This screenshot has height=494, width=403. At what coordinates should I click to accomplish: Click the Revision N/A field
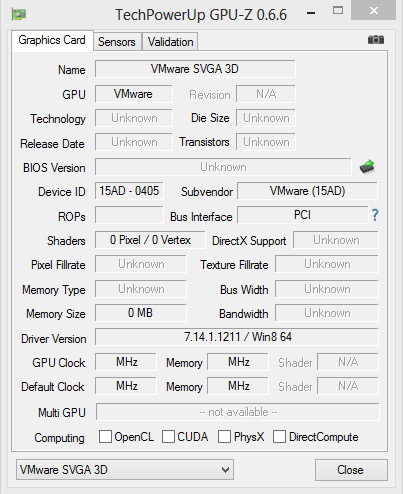pyautogui.click(x=266, y=94)
